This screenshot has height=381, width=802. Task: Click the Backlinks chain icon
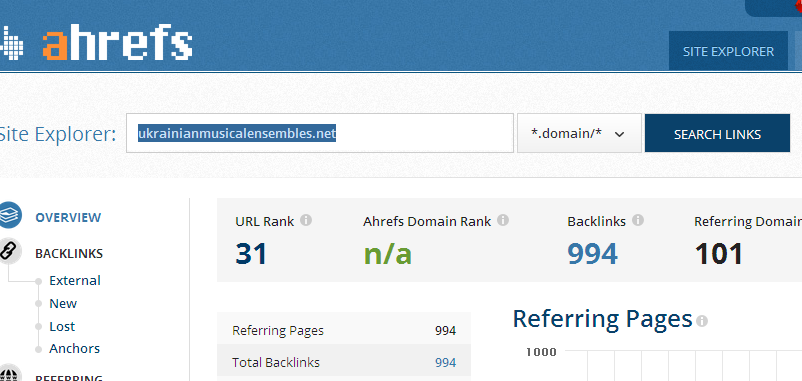pos(9,251)
